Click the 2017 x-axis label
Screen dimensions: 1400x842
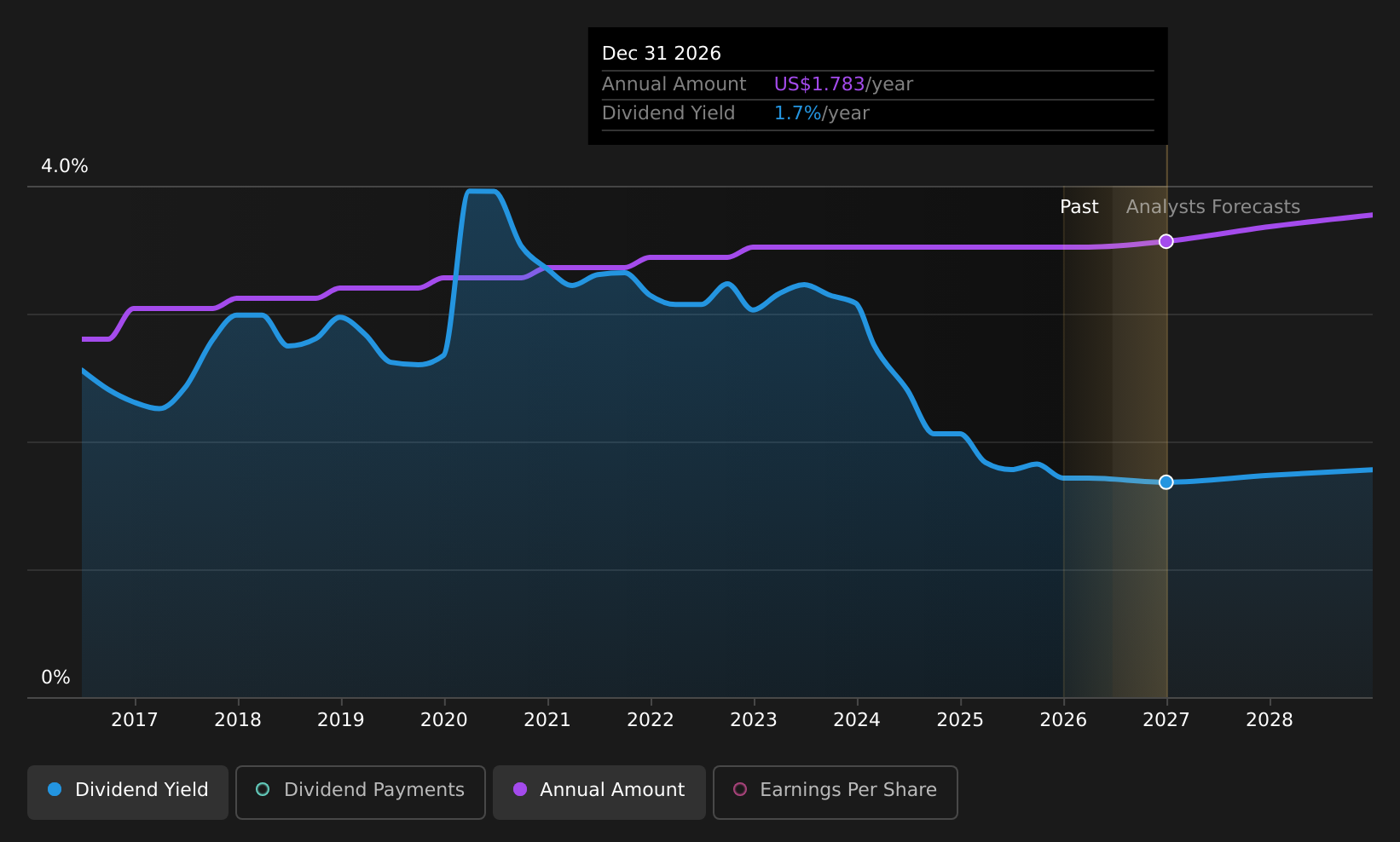(135, 720)
